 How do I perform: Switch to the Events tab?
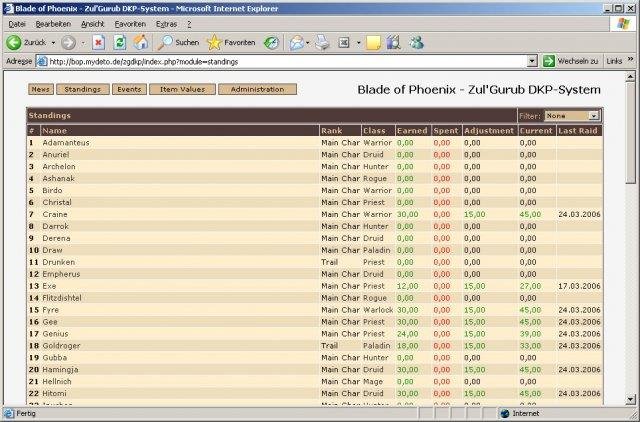pos(128,90)
